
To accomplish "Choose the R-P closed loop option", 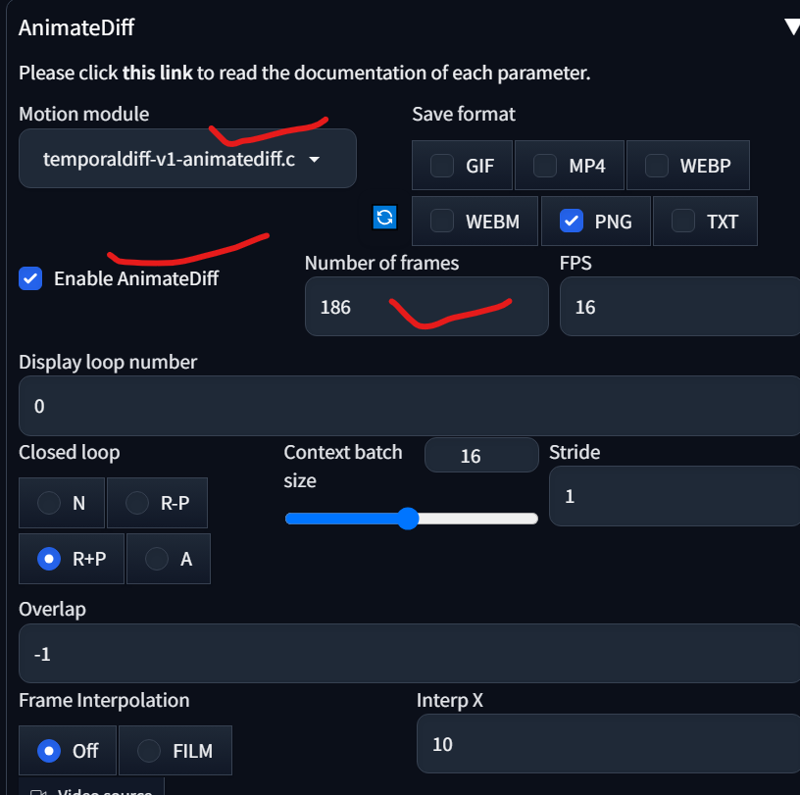I will pos(137,503).
